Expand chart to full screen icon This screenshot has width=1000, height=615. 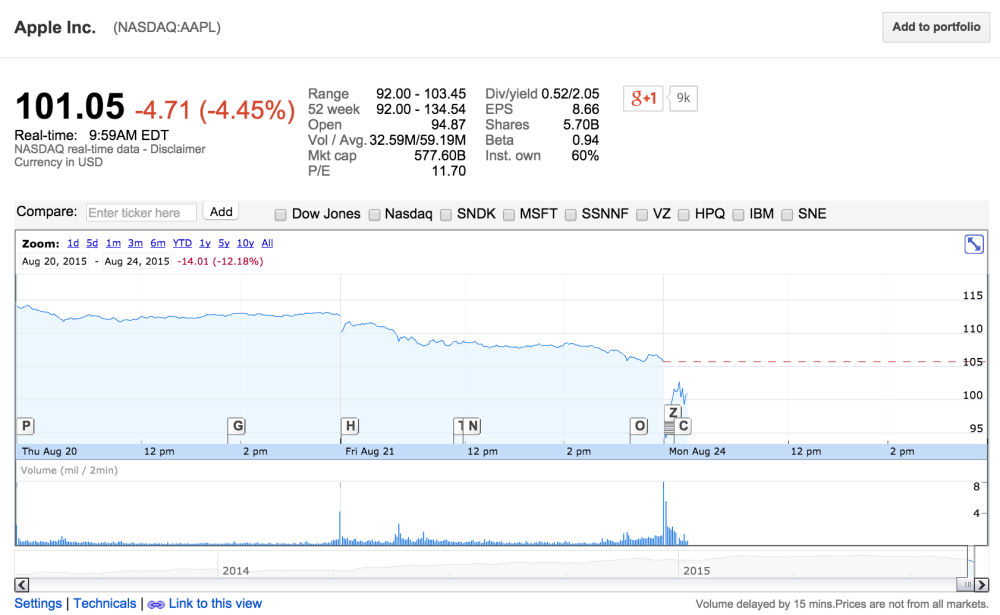pos(974,244)
